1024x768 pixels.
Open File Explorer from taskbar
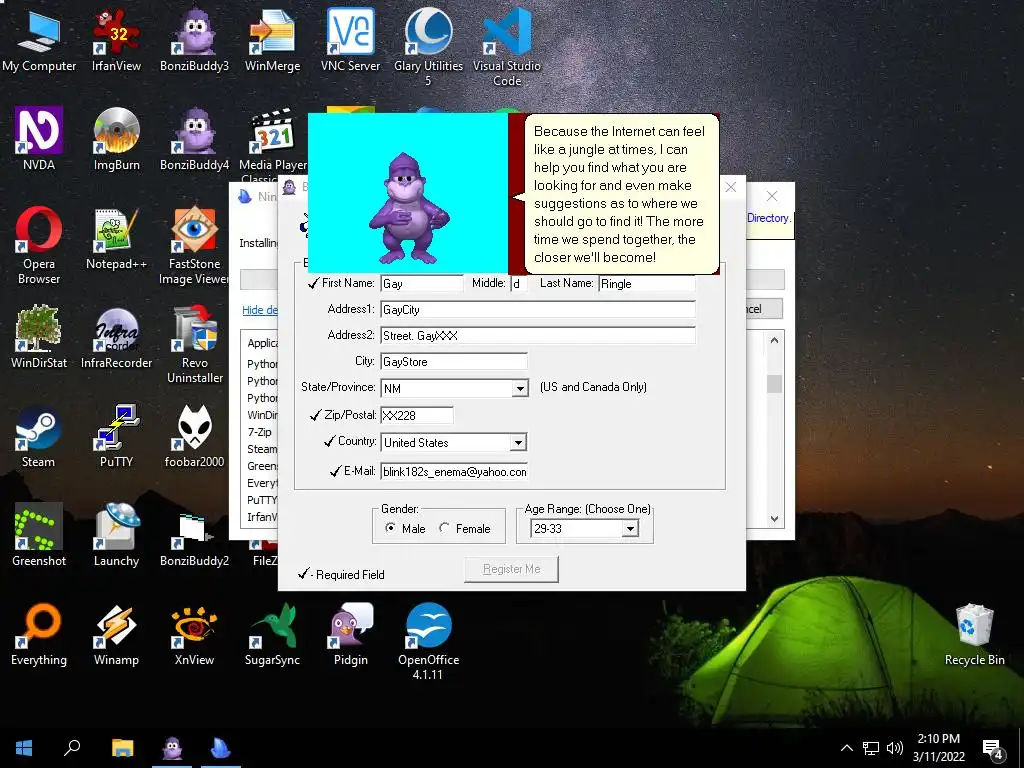click(122, 748)
